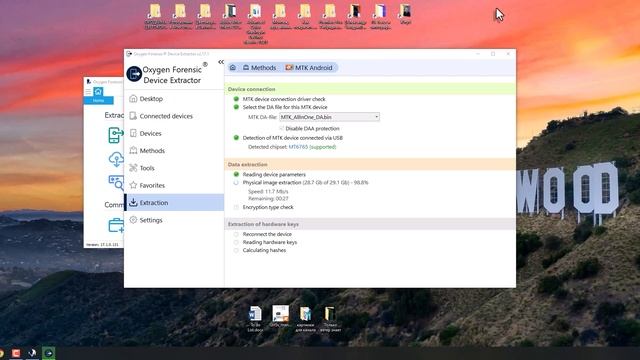The height and width of the screenshot is (360, 640).
Task: Click the Oxygen Forensic Device Extractor logo
Action: tap(134, 74)
